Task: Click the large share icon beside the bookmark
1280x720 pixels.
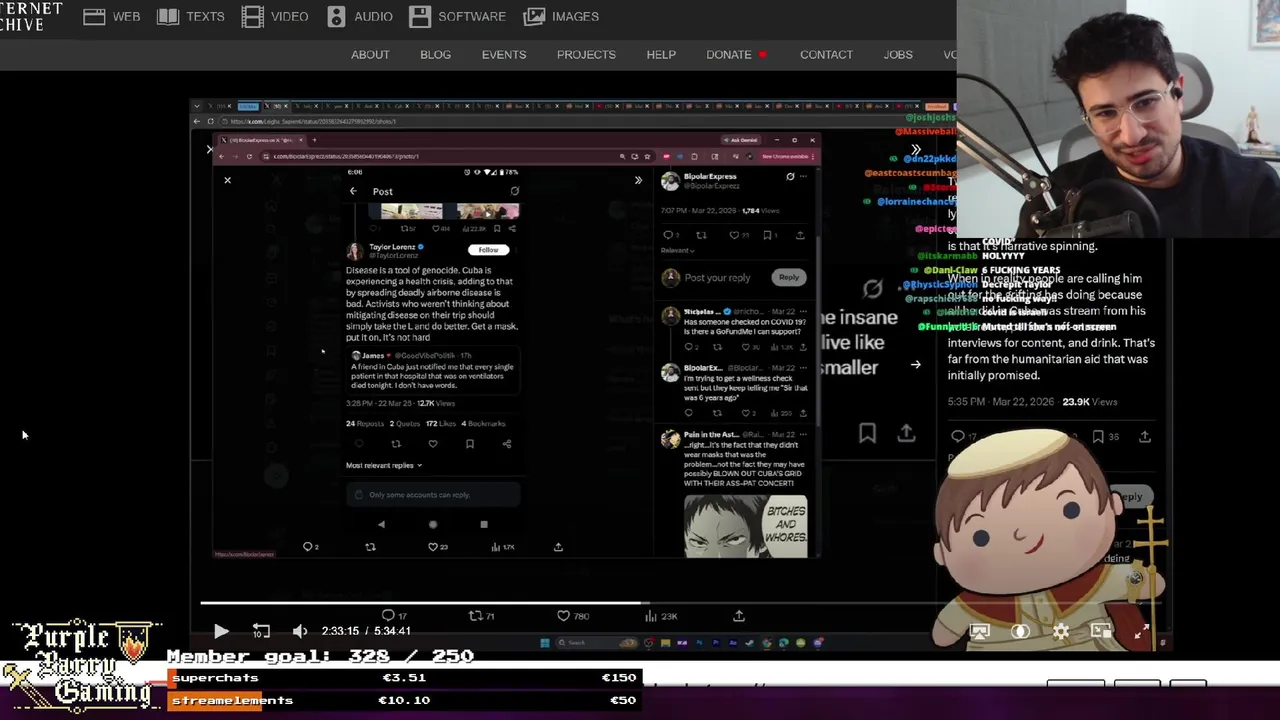Action: pos(906,433)
